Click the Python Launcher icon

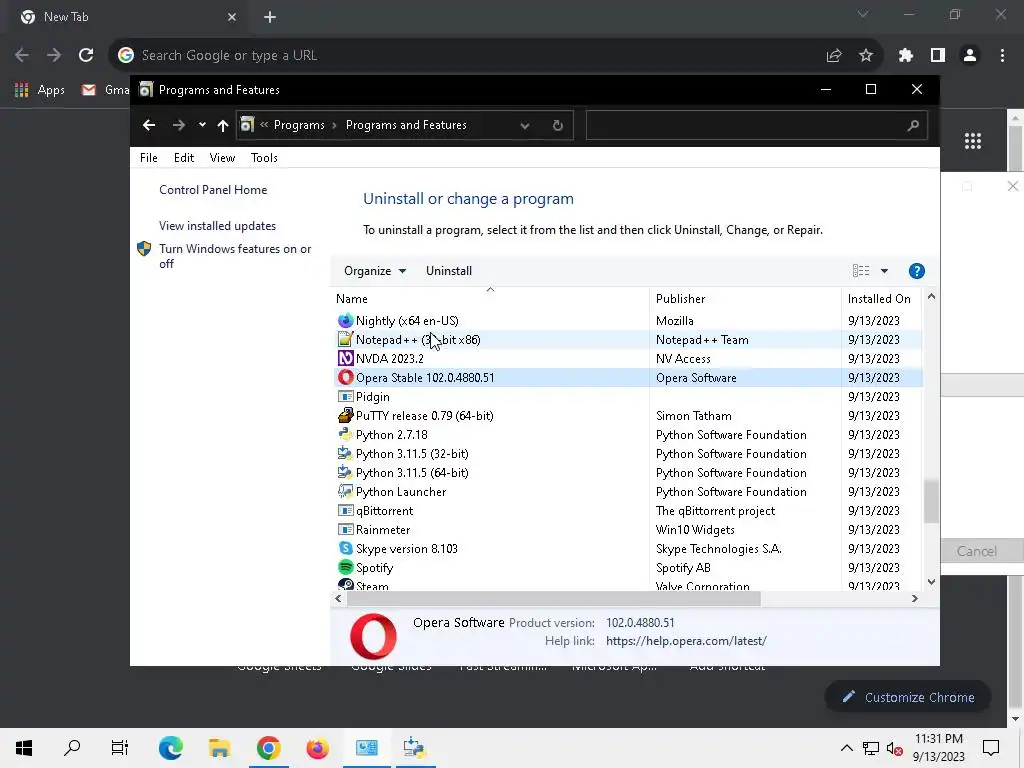point(345,491)
